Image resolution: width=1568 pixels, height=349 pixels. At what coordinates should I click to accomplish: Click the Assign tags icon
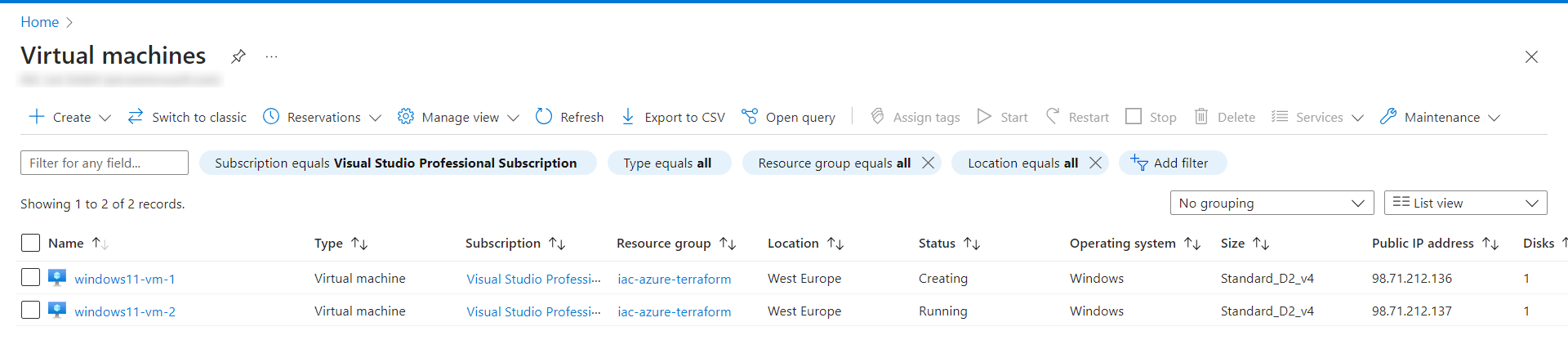click(x=877, y=116)
